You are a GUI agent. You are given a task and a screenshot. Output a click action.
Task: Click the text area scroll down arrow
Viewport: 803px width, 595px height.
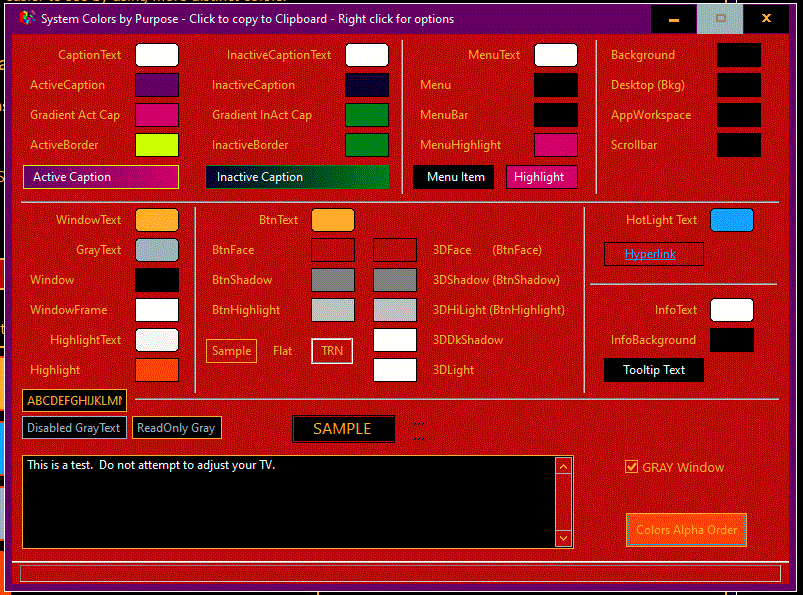(x=563, y=538)
